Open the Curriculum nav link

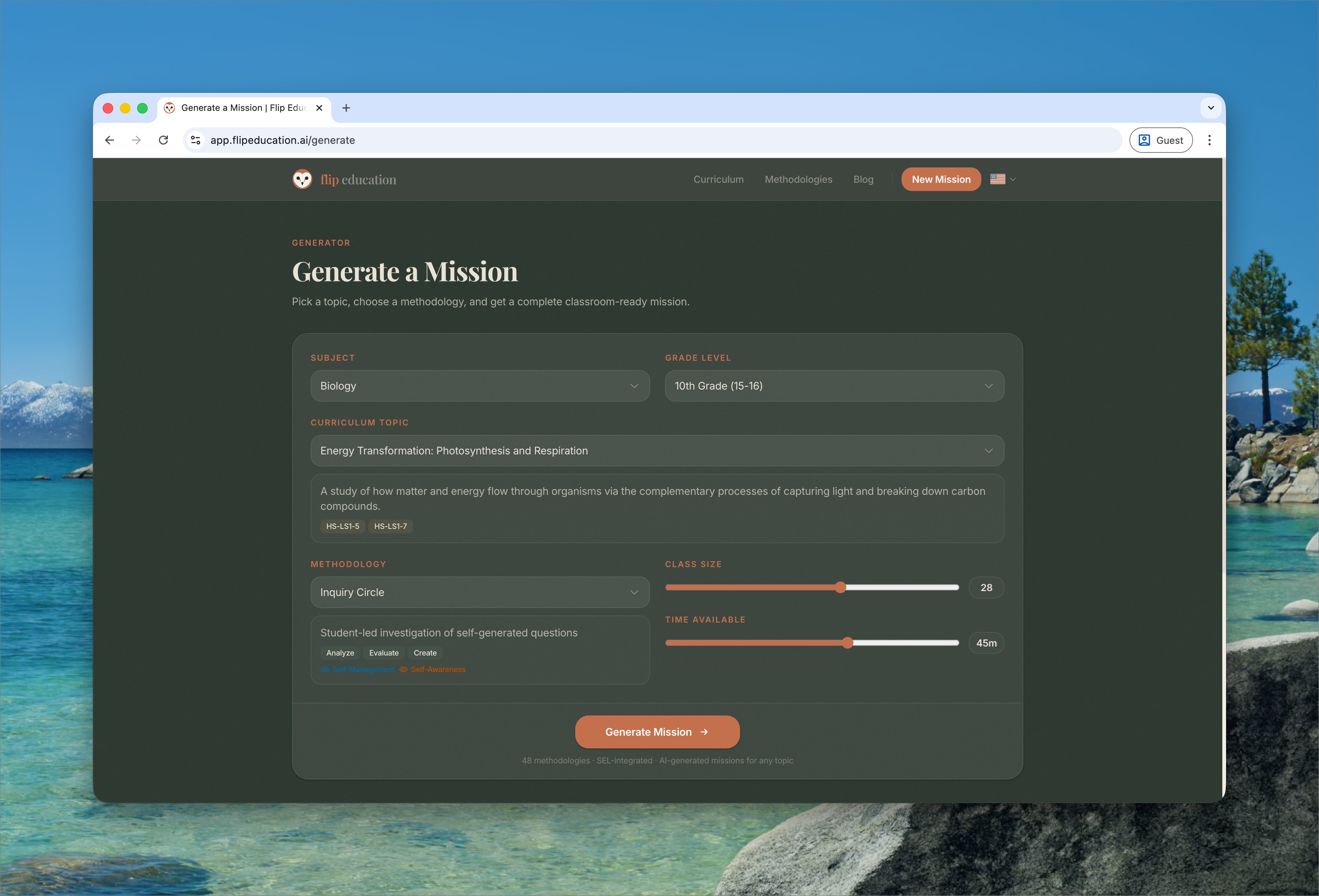pyautogui.click(x=718, y=179)
